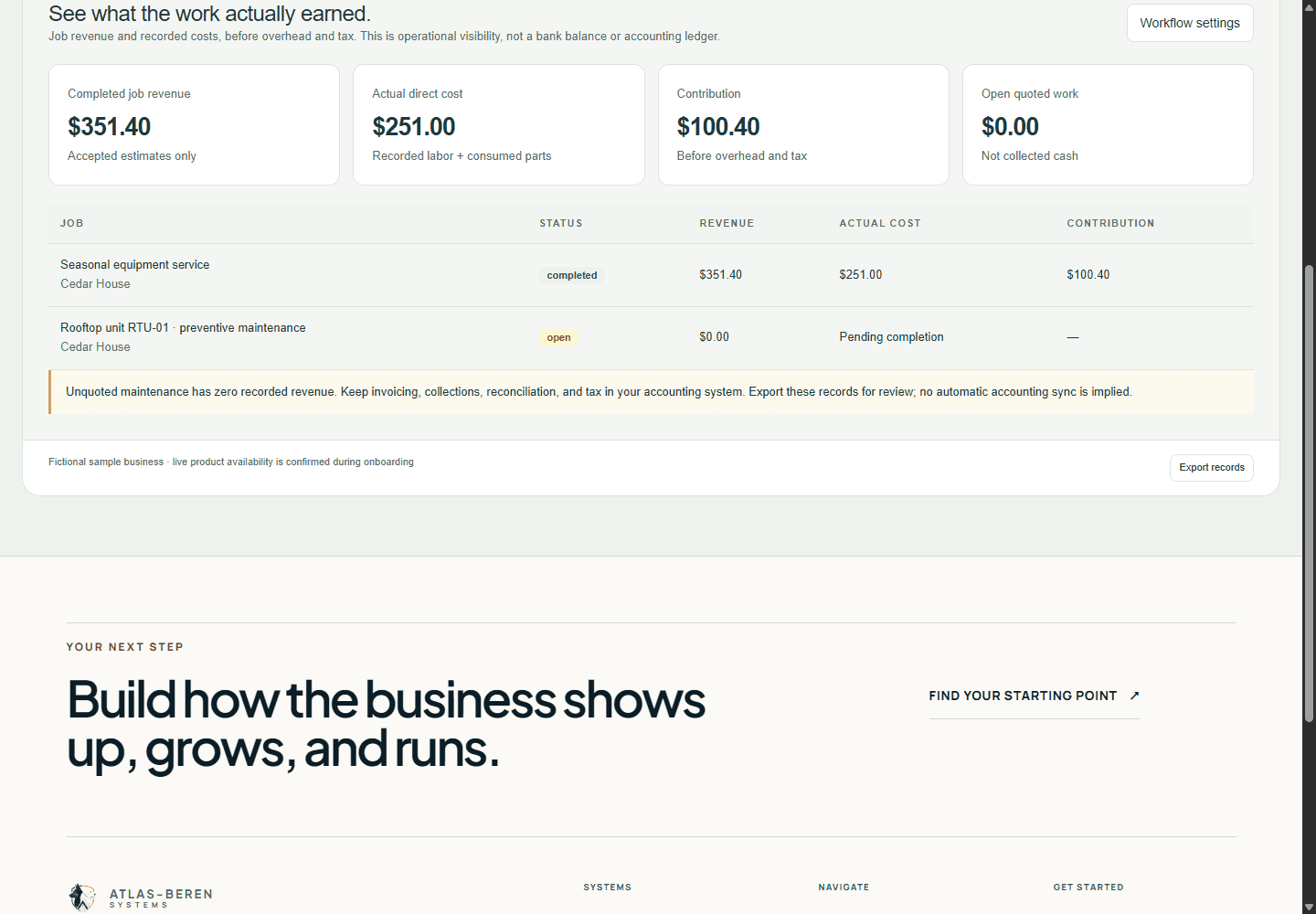The width and height of the screenshot is (1316, 914).
Task: Click the SYSTEMS footer heading
Action: pyautogui.click(x=607, y=887)
